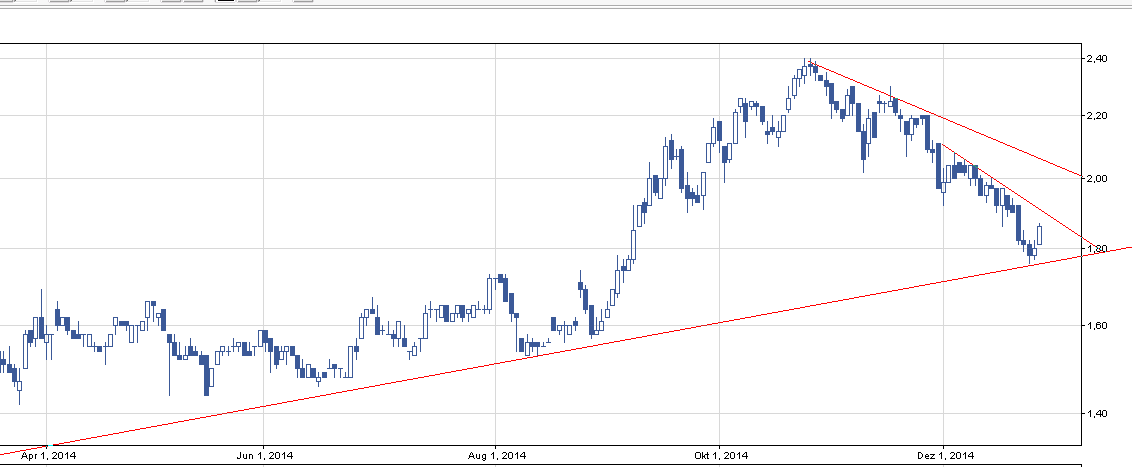Image resolution: width=1132 pixels, height=467 pixels.
Task: Select the Dez 1, 2014 date label
Action: (946, 456)
